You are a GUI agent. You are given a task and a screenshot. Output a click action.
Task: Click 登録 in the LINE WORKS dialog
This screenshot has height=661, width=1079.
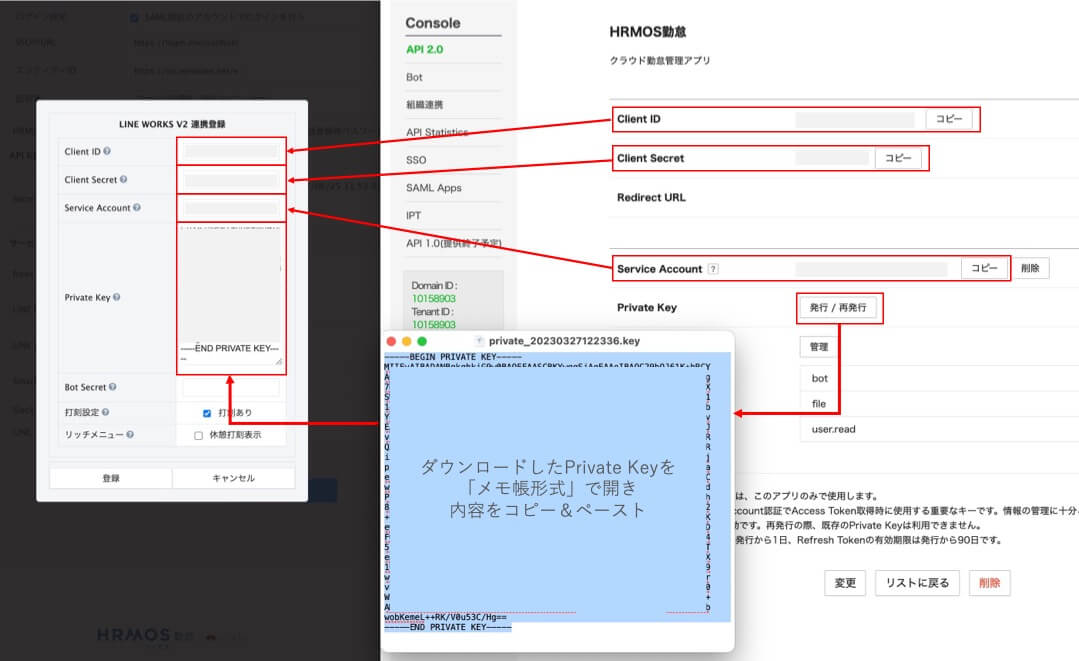(111, 478)
